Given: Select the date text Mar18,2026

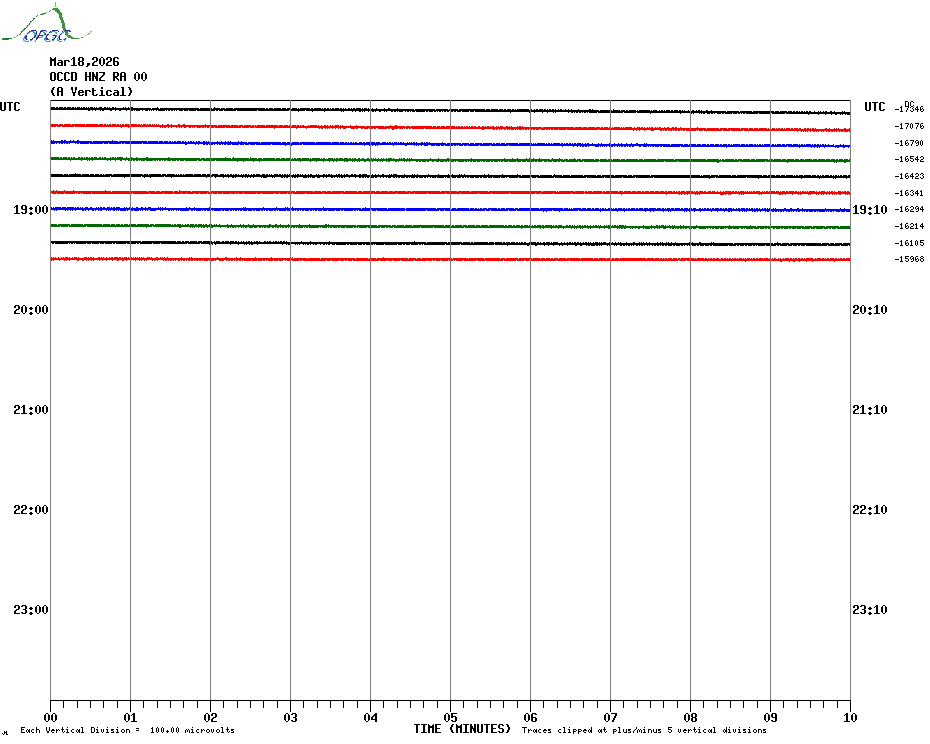Looking at the screenshot, I should tap(84, 62).
